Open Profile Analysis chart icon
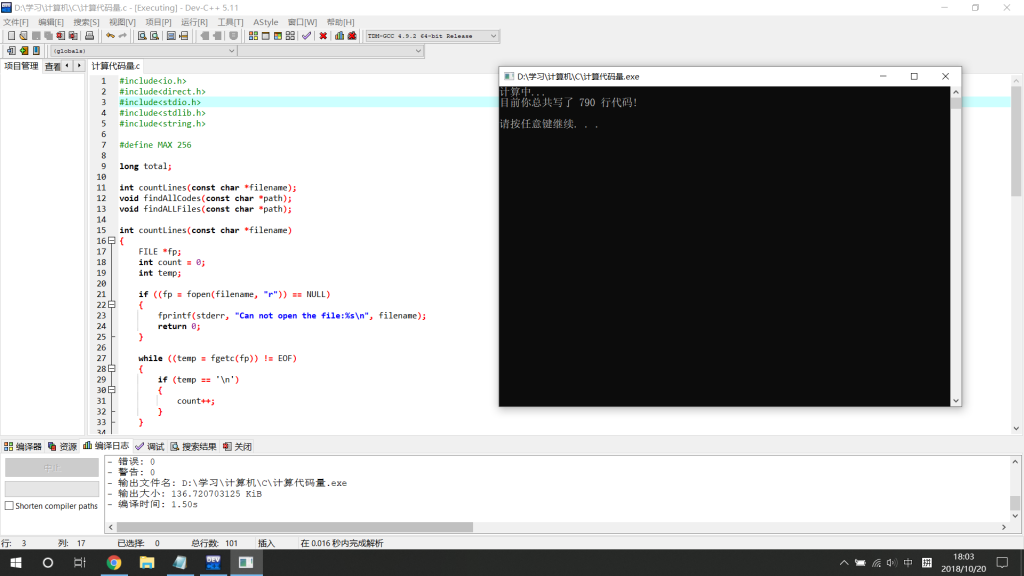Image resolution: width=1024 pixels, height=576 pixels. [340, 36]
